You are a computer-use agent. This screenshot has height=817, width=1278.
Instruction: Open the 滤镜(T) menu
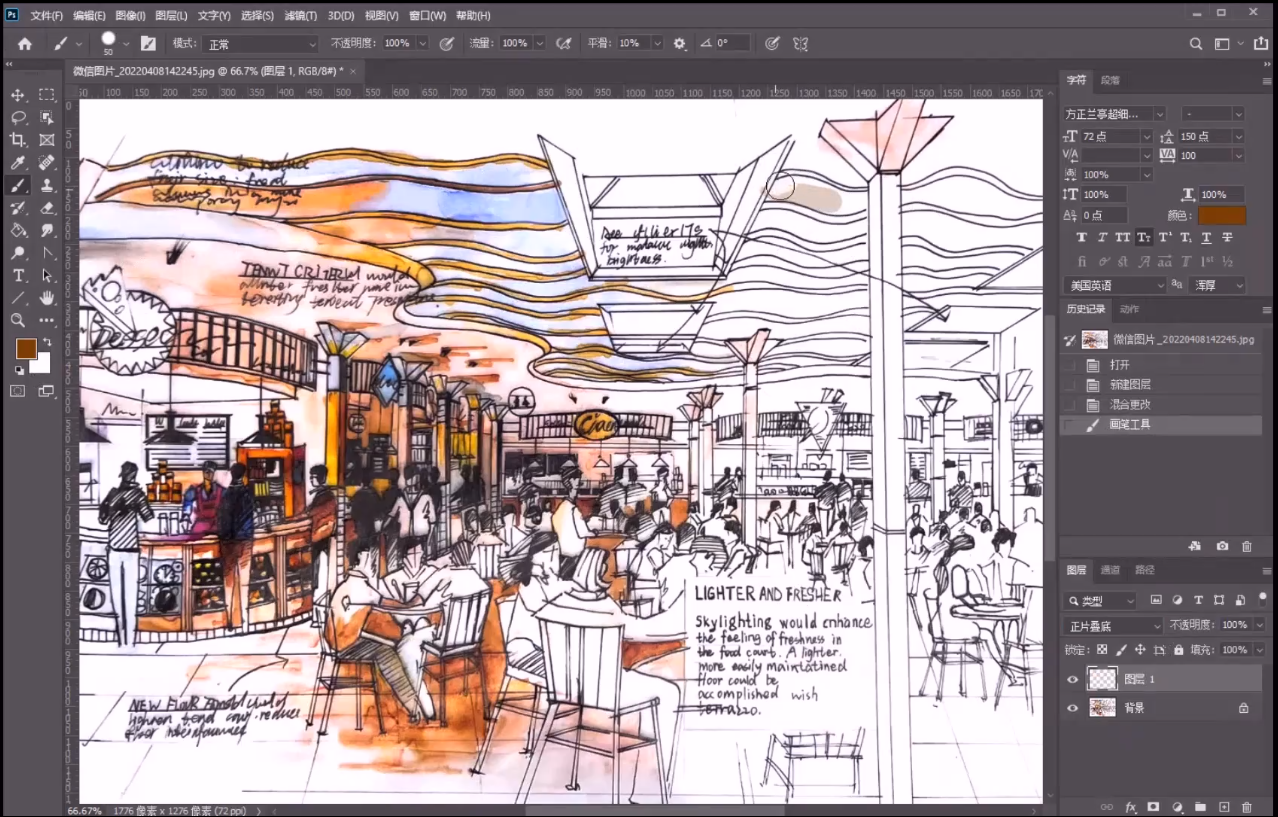pos(300,16)
